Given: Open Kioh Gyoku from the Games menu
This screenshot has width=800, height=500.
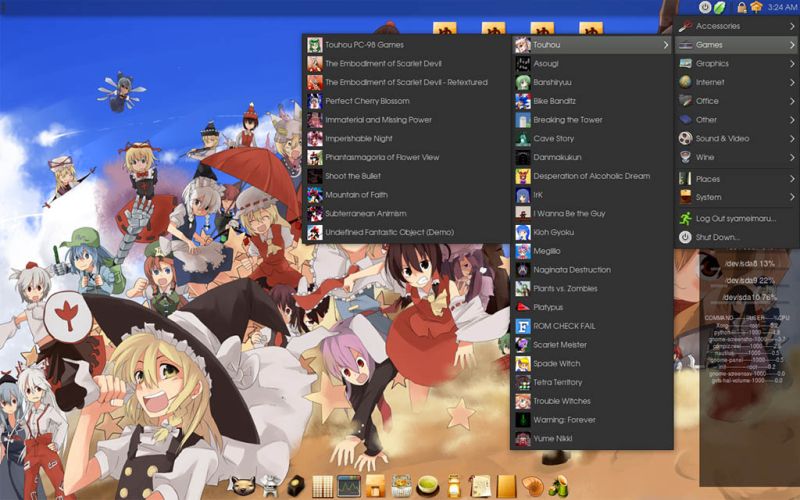Looking at the screenshot, I should point(592,232).
